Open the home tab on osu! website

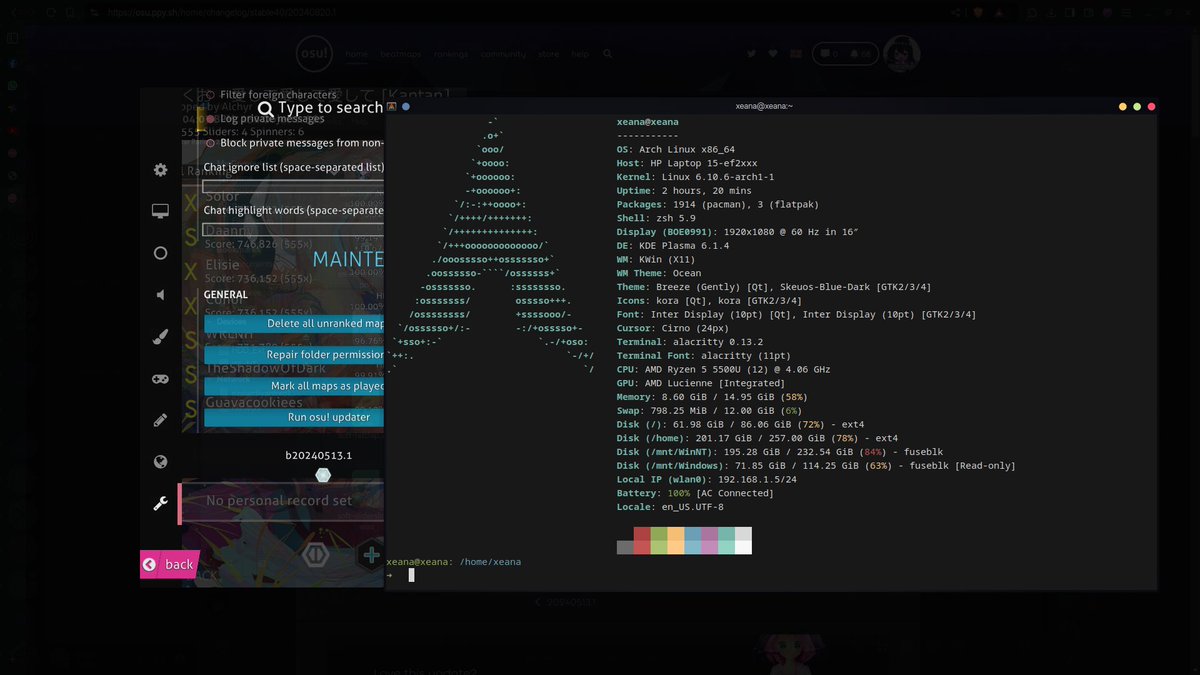(356, 54)
